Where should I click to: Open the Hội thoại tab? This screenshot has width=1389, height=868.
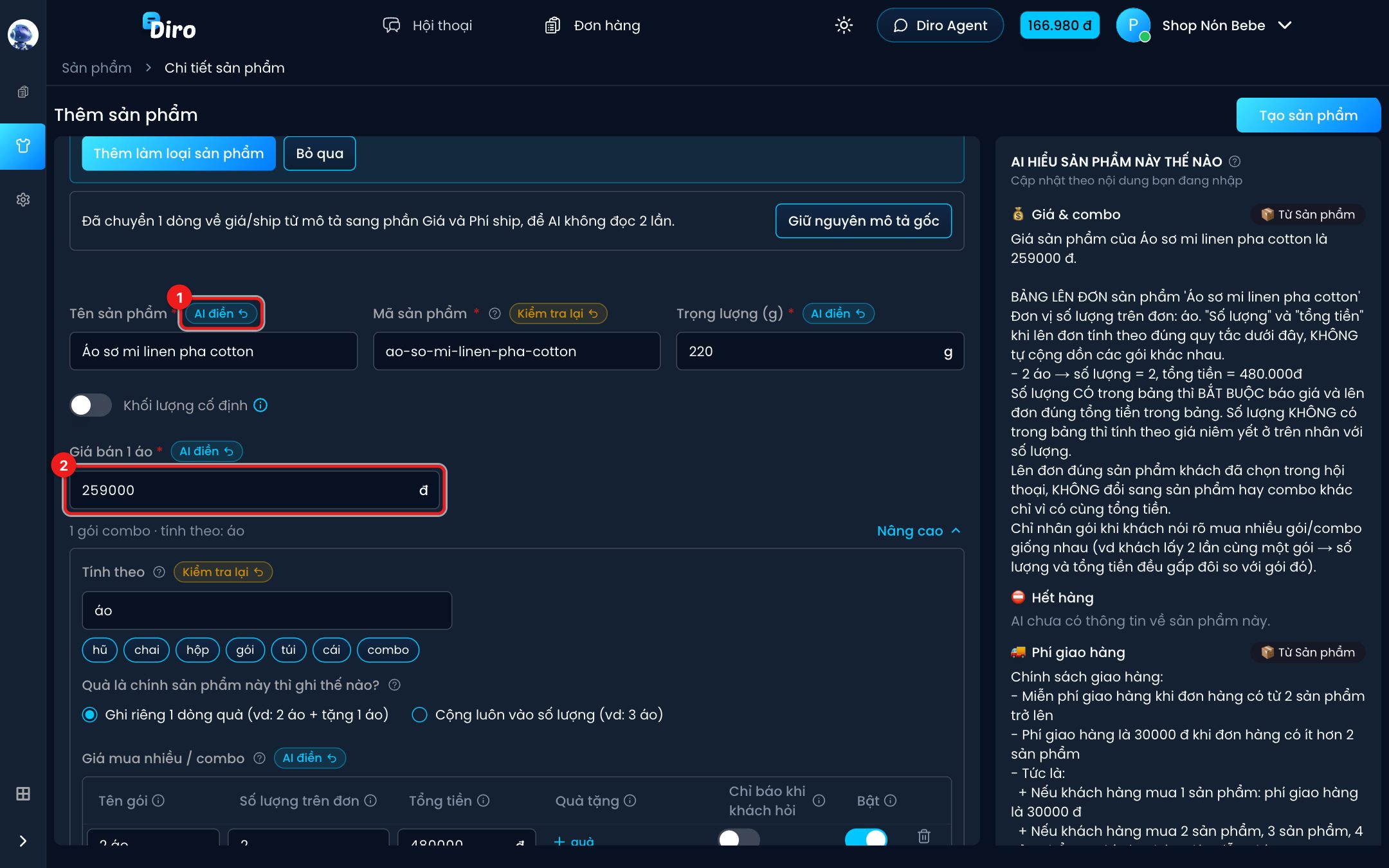point(428,26)
